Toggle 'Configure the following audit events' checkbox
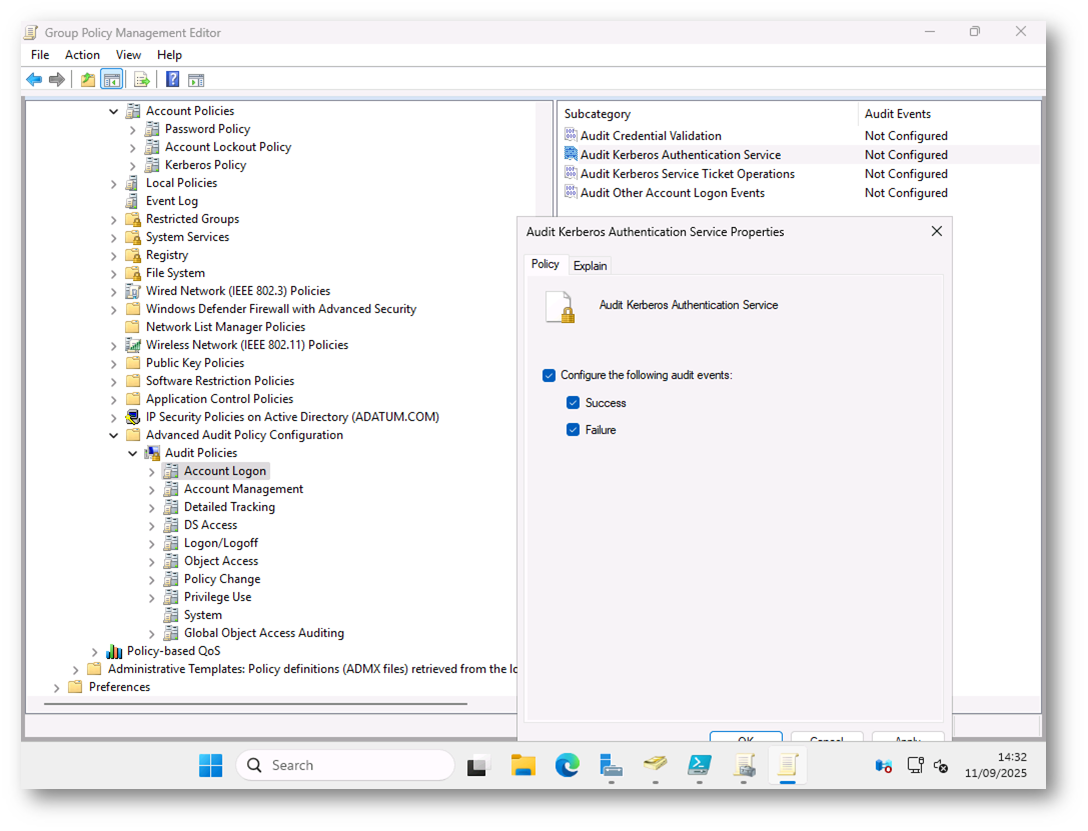 (x=549, y=376)
